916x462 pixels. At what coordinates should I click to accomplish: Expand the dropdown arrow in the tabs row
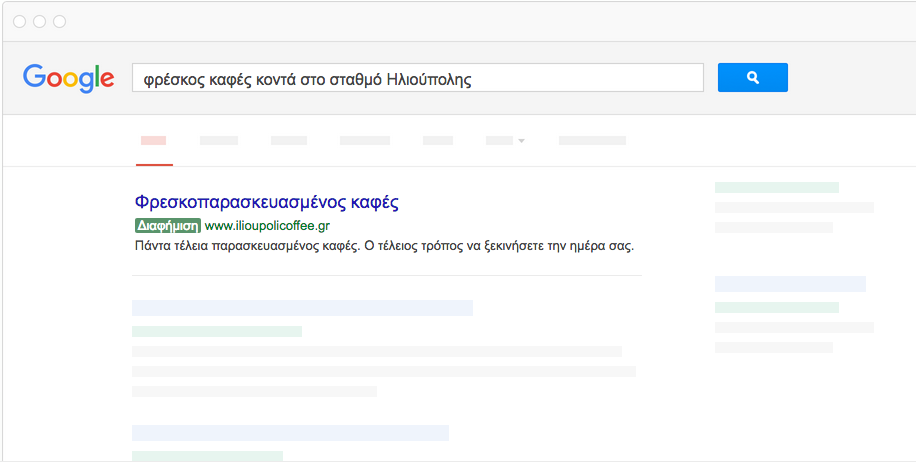[x=521, y=141]
